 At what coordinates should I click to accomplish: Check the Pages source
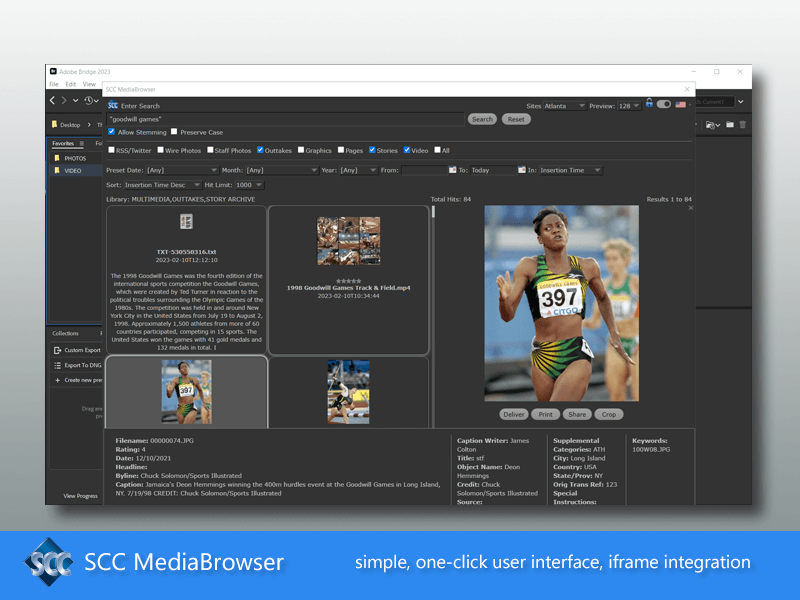tap(341, 150)
